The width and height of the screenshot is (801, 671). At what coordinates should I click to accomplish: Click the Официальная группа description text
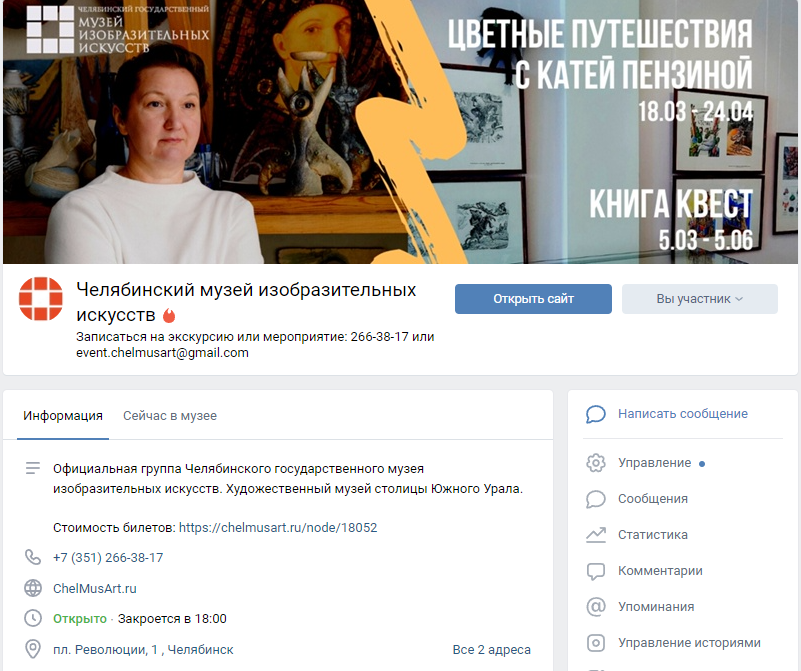click(x=288, y=478)
